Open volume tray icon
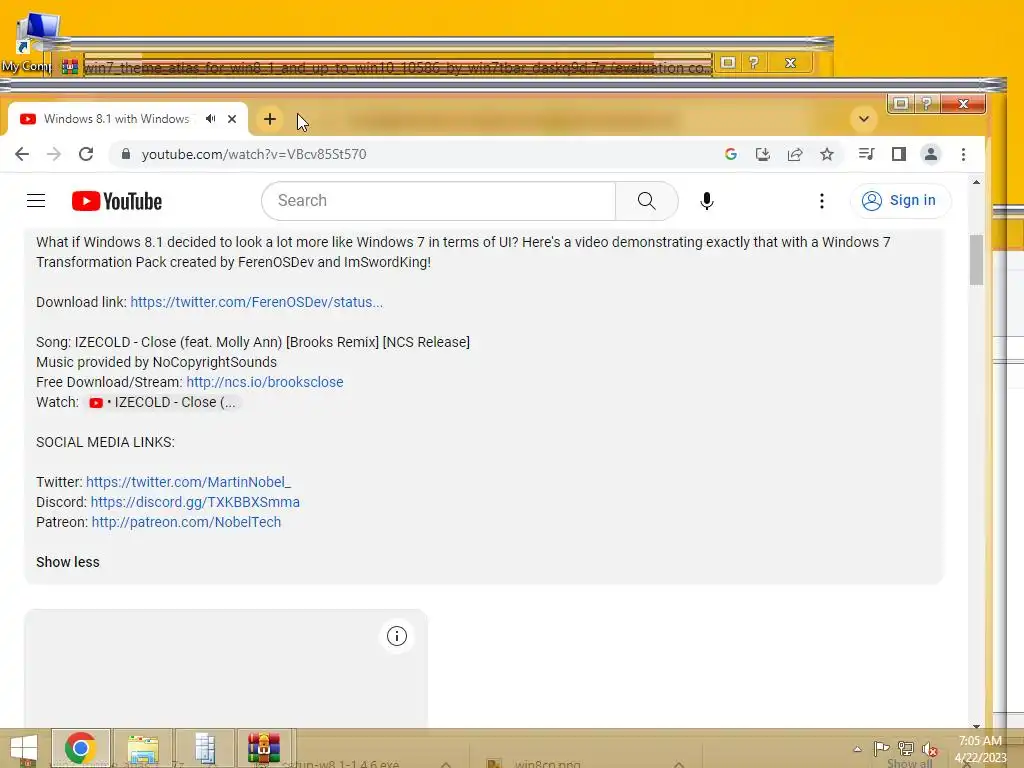Screen dimensions: 1024x768 [929, 748]
